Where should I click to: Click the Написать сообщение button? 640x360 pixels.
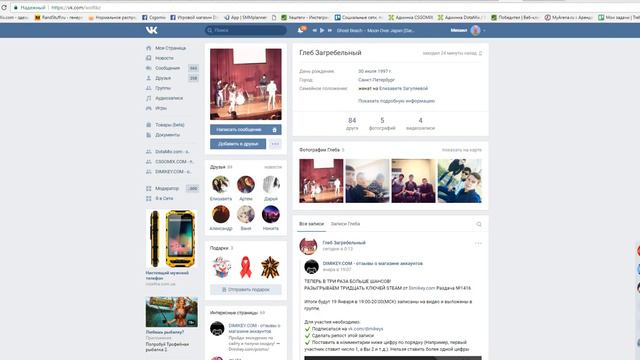[x=239, y=130]
